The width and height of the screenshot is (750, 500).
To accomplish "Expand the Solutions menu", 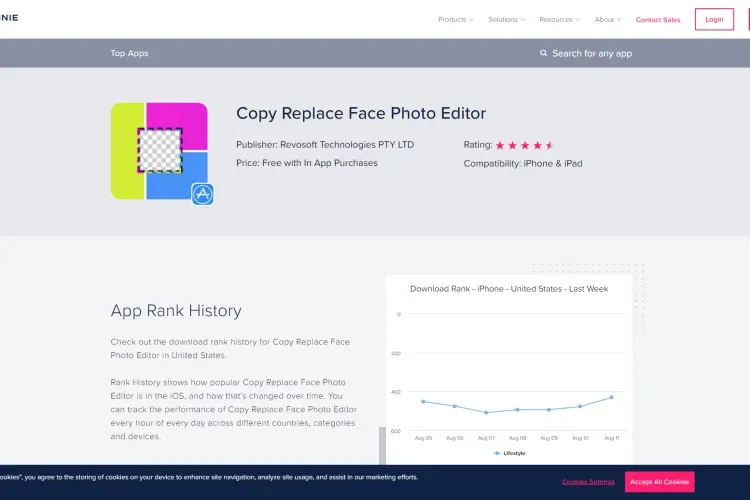I will coord(507,20).
